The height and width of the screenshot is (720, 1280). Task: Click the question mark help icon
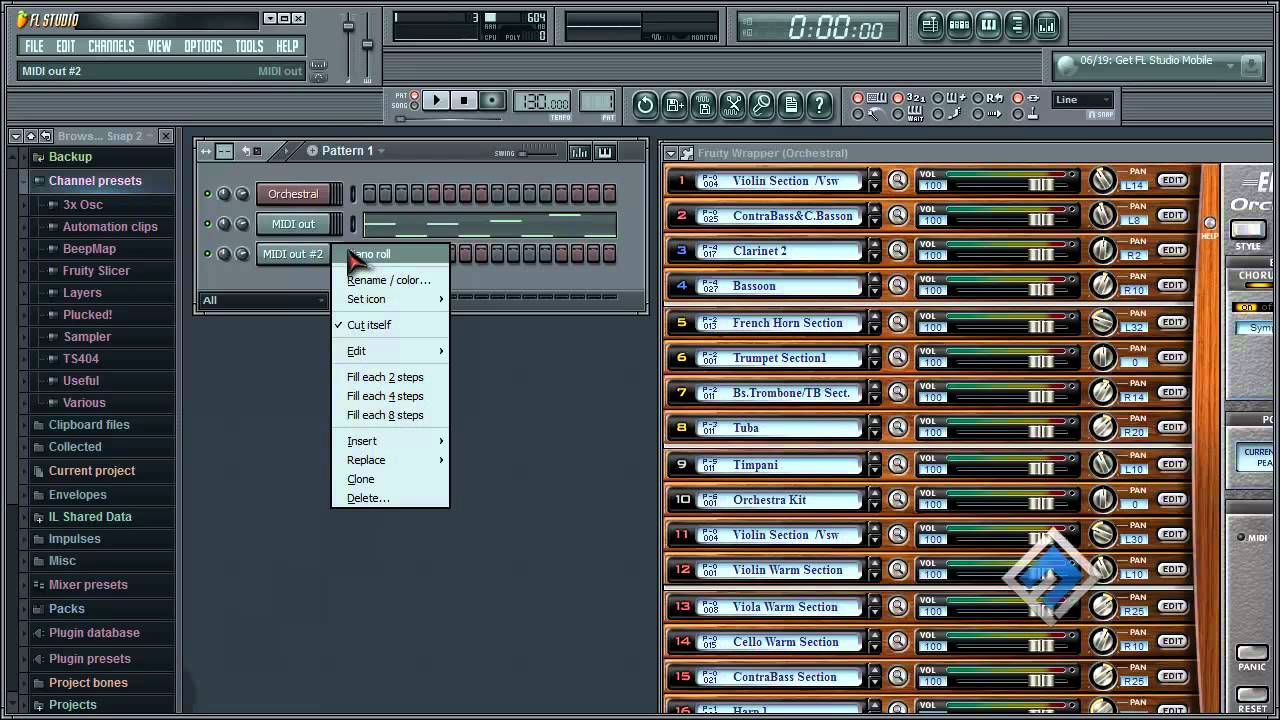820,104
